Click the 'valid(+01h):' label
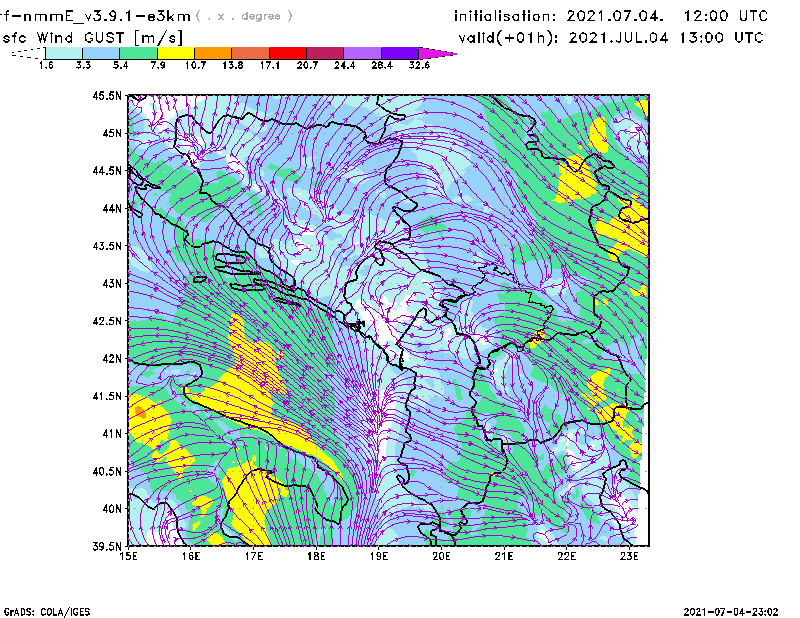 (x=509, y=38)
